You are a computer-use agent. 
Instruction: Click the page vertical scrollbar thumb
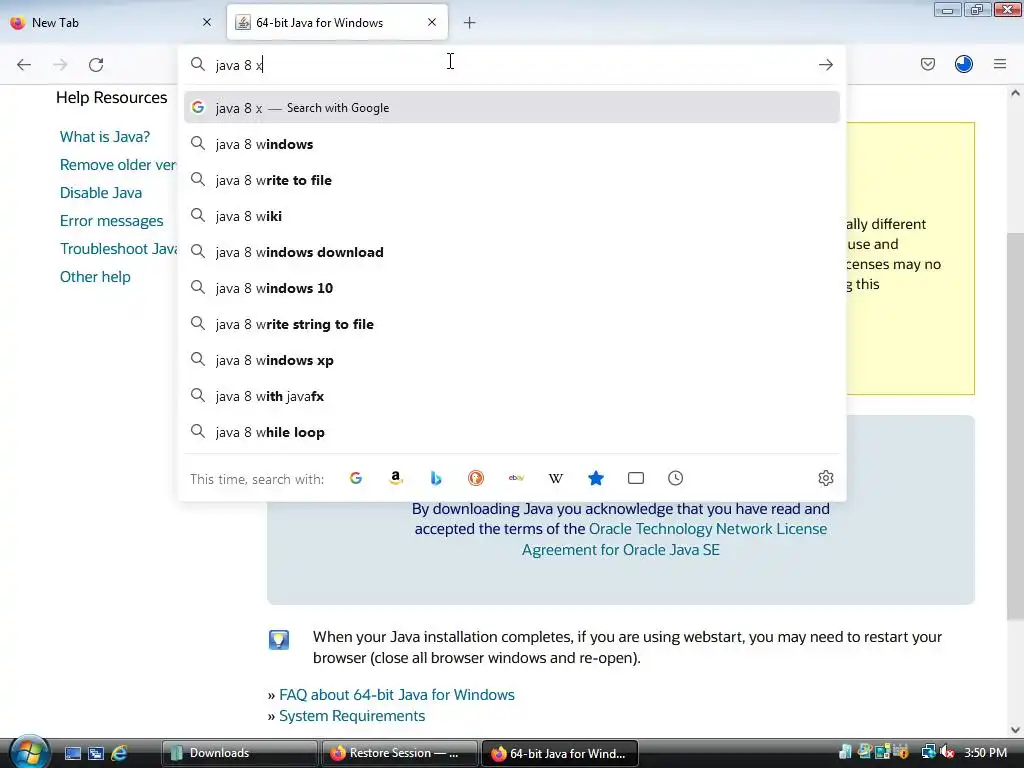click(1015, 426)
